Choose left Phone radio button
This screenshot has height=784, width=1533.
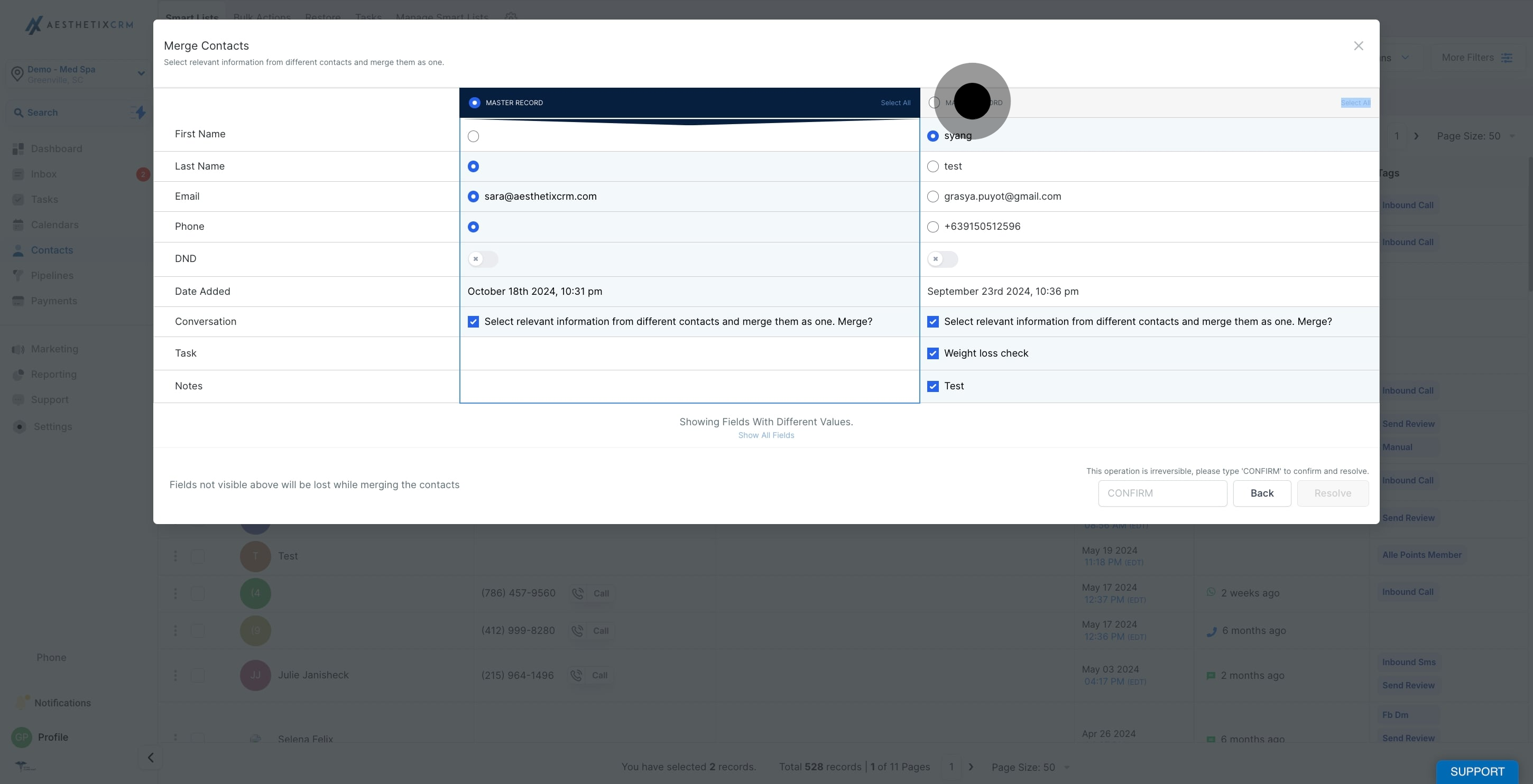pyautogui.click(x=473, y=227)
